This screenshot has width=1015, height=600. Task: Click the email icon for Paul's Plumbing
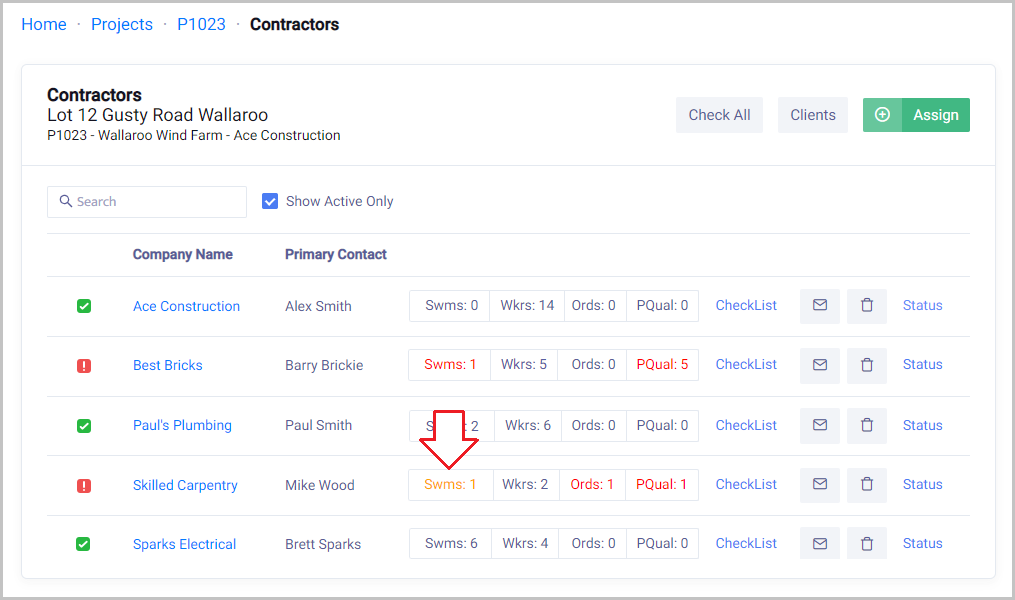point(820,425)
